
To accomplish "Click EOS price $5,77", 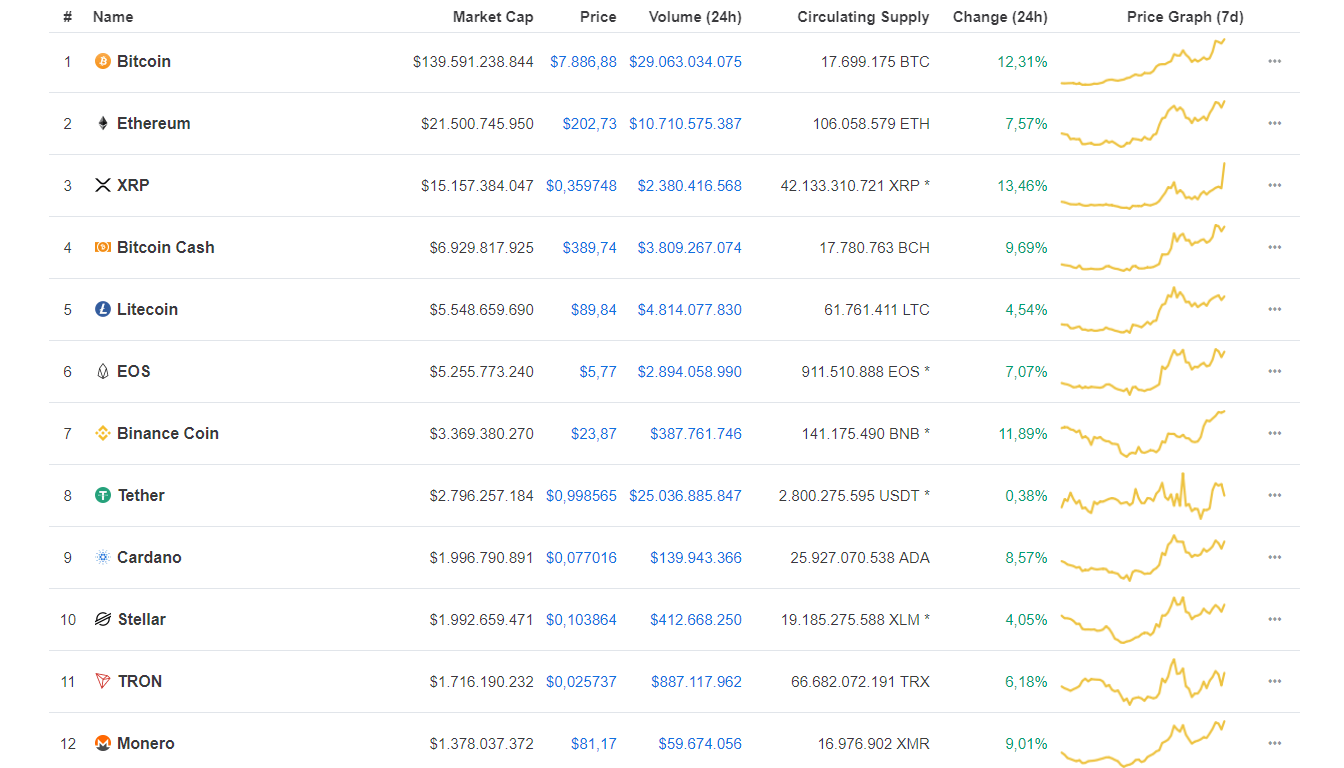I will [598, 372].
